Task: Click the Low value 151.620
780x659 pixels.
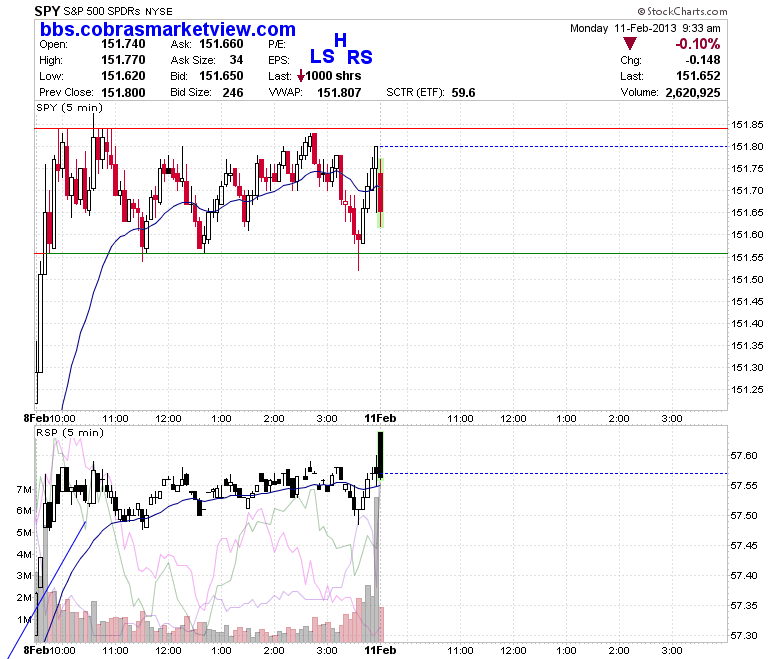Action: pos(123,76)
